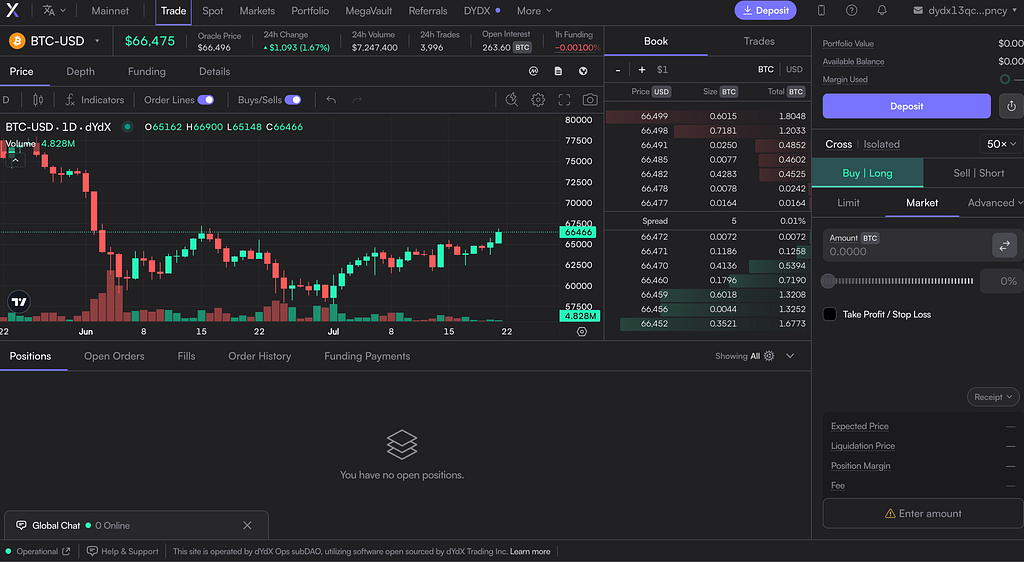Image resolution: width=1024 pixels, height=562 pixels.
Task: Click the withdraw arrow icon button
Action: pyautogui.click(x=1011, y=106)
